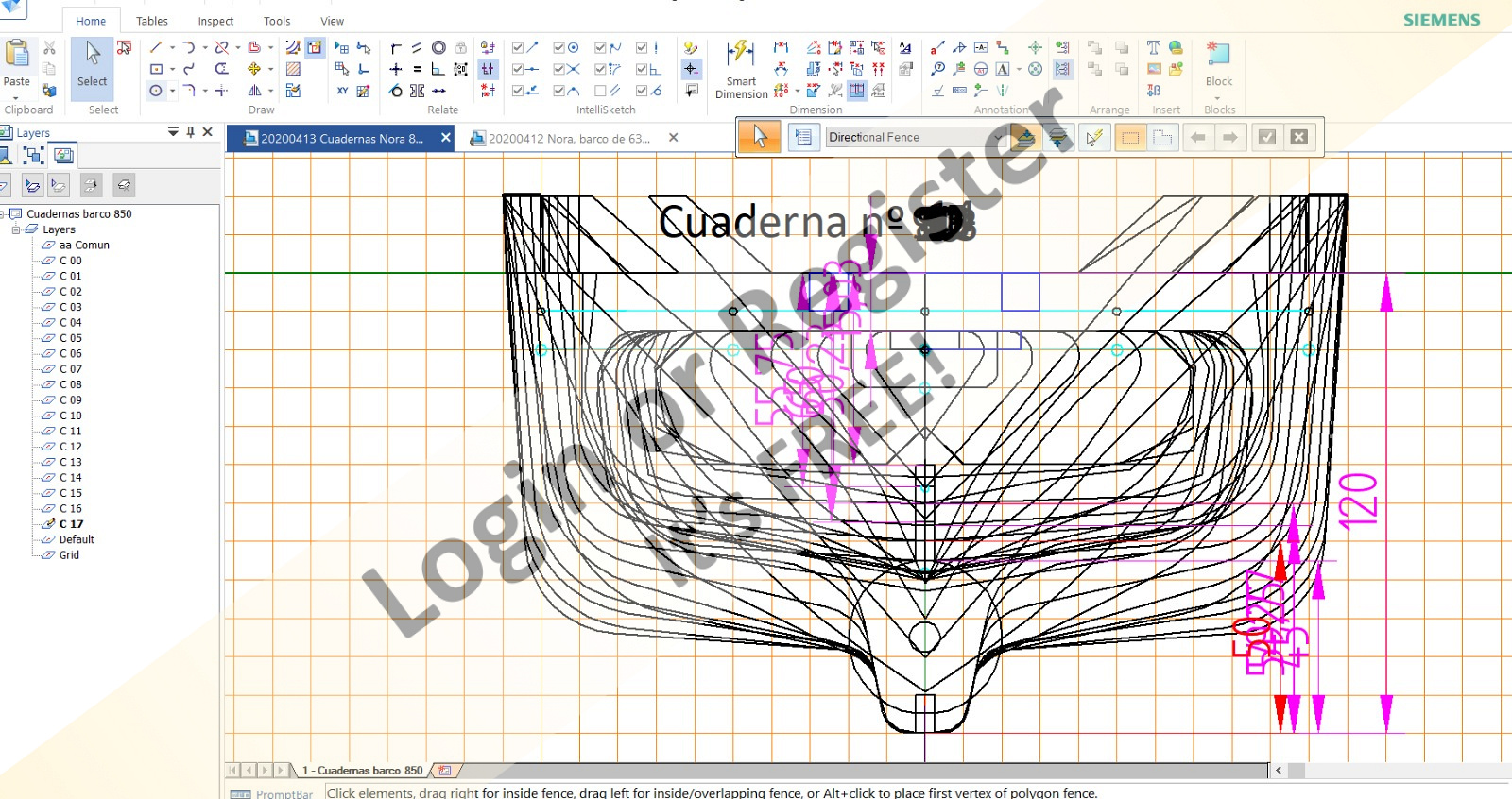Collapse the Layers tree node
1512x799 pixels.
[x=16, y=229]
